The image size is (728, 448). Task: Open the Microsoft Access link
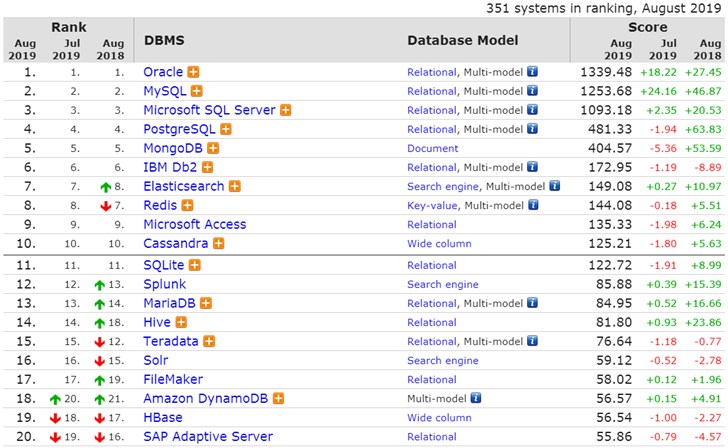pos(194,224)
